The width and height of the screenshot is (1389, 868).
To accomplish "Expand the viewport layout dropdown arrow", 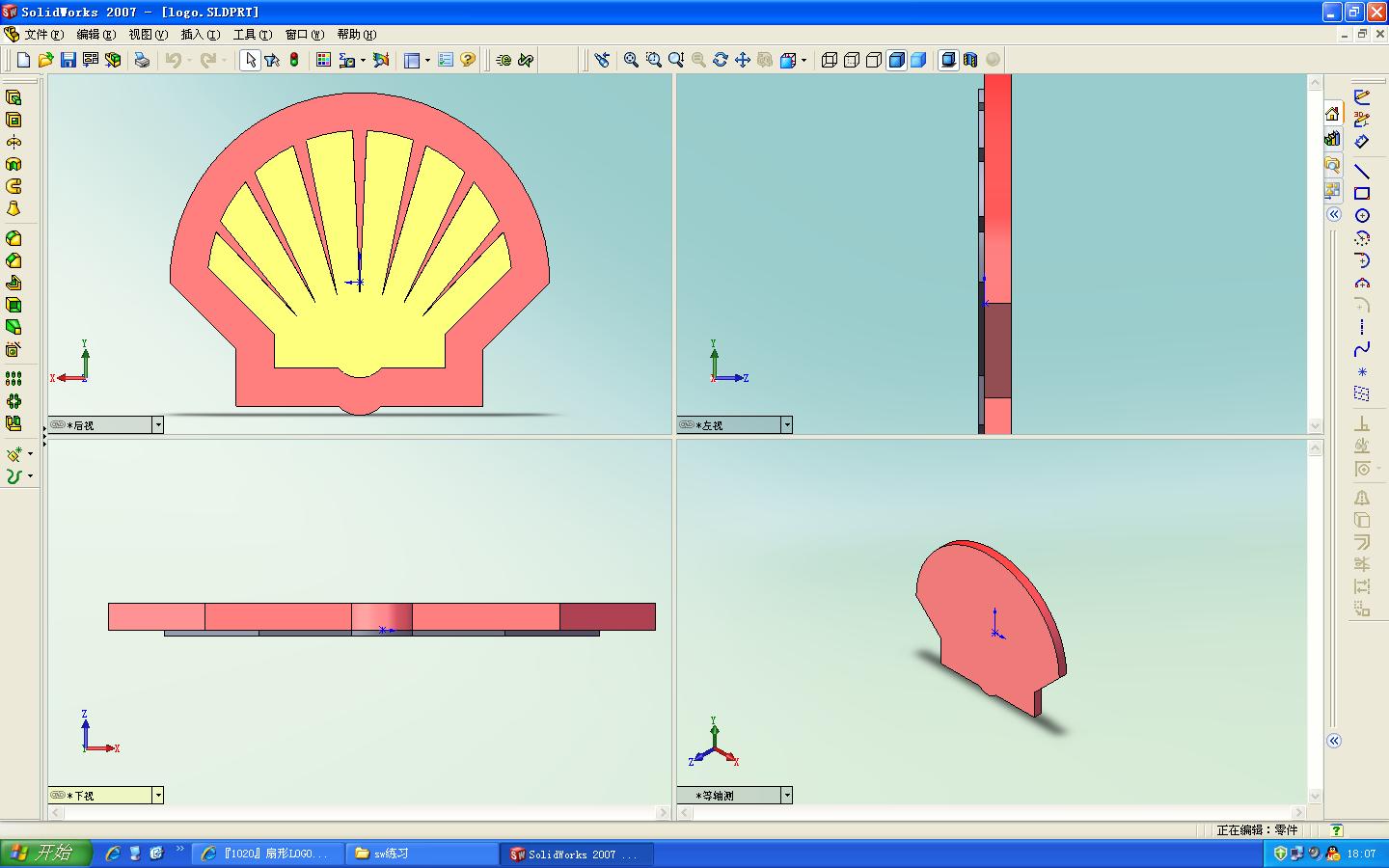I will [427, 60].
